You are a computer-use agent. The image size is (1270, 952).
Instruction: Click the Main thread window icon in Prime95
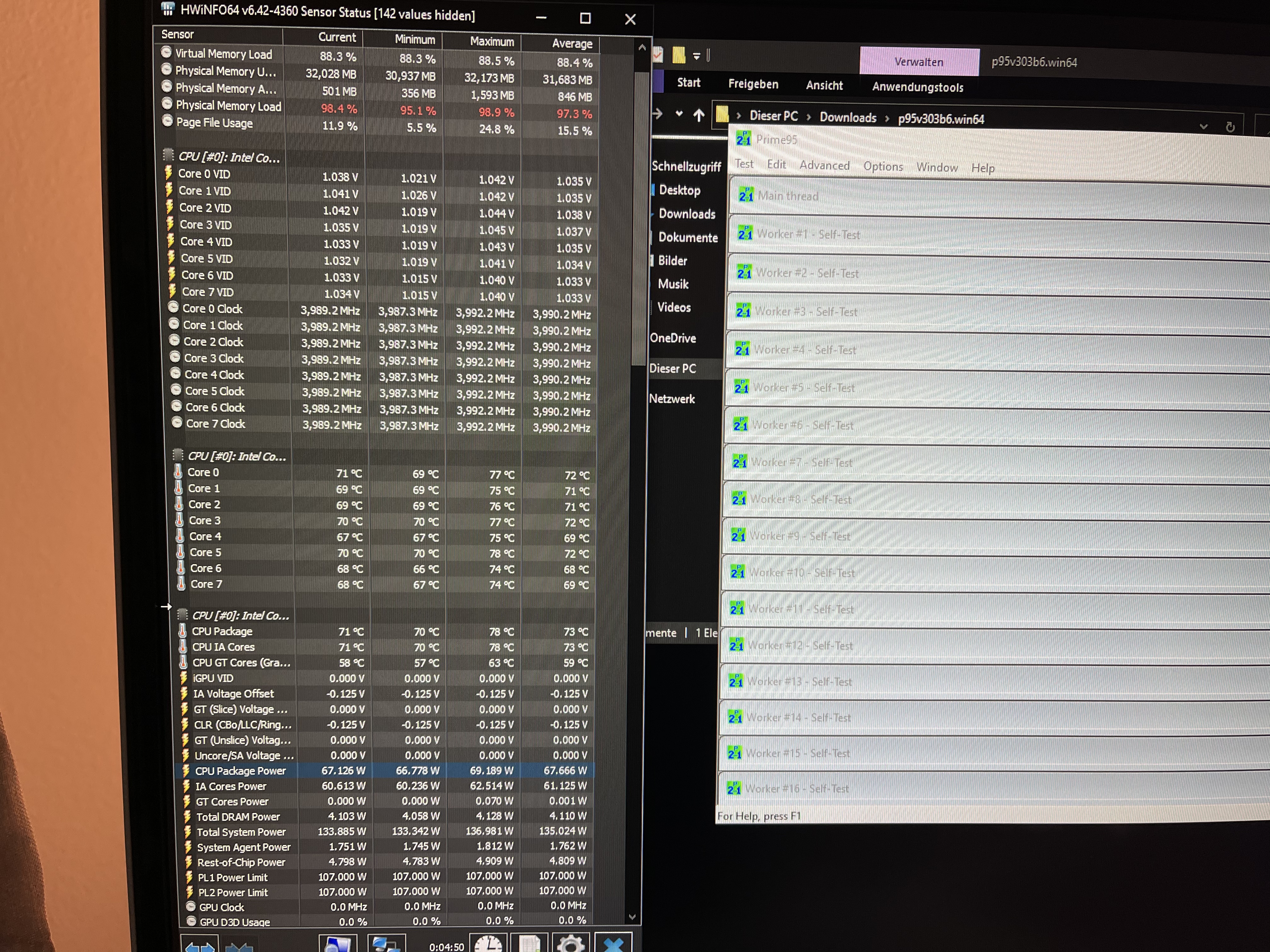click(746, 195)
